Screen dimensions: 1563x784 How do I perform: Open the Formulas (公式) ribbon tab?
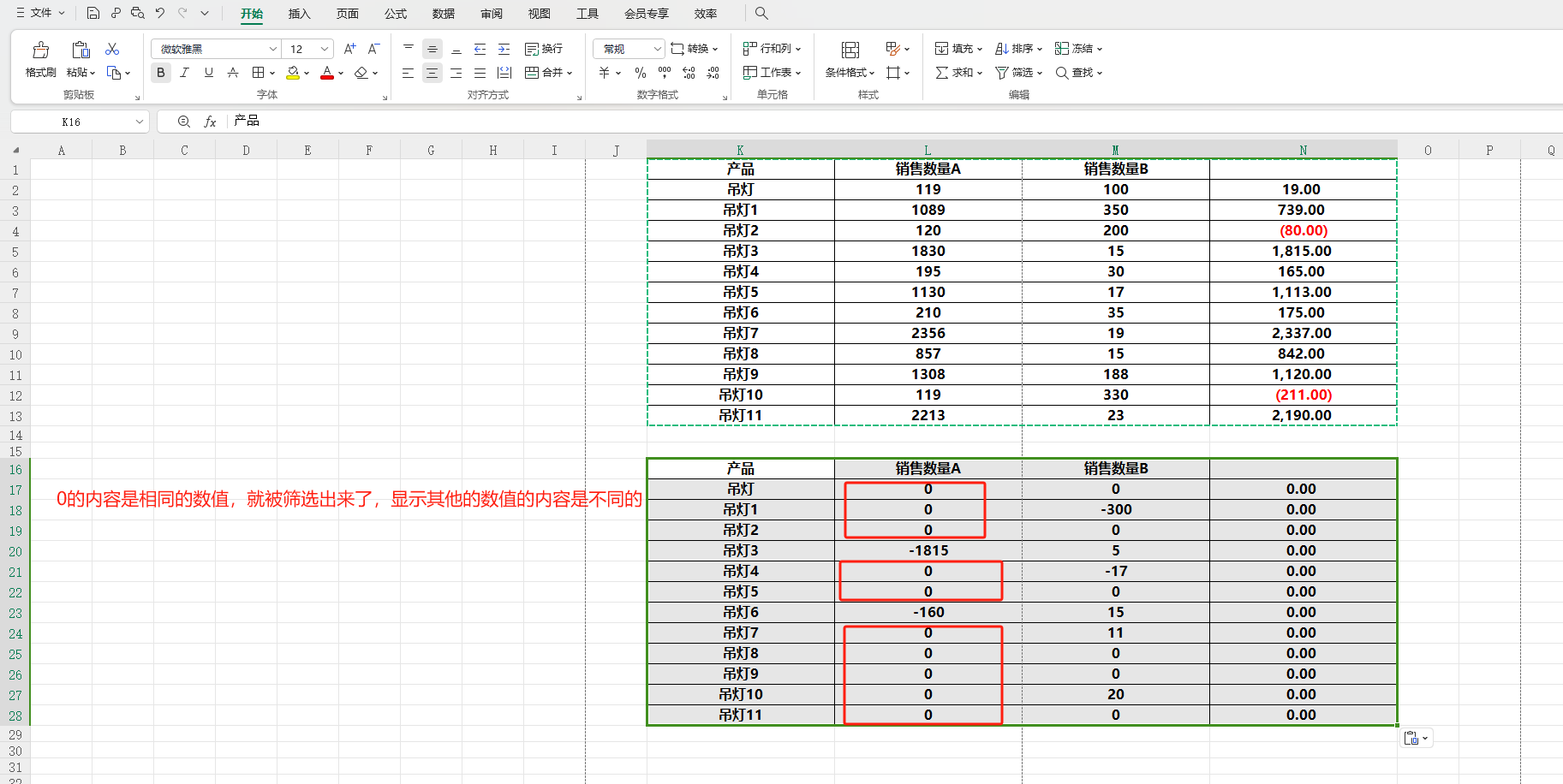(x=396, y=14)
